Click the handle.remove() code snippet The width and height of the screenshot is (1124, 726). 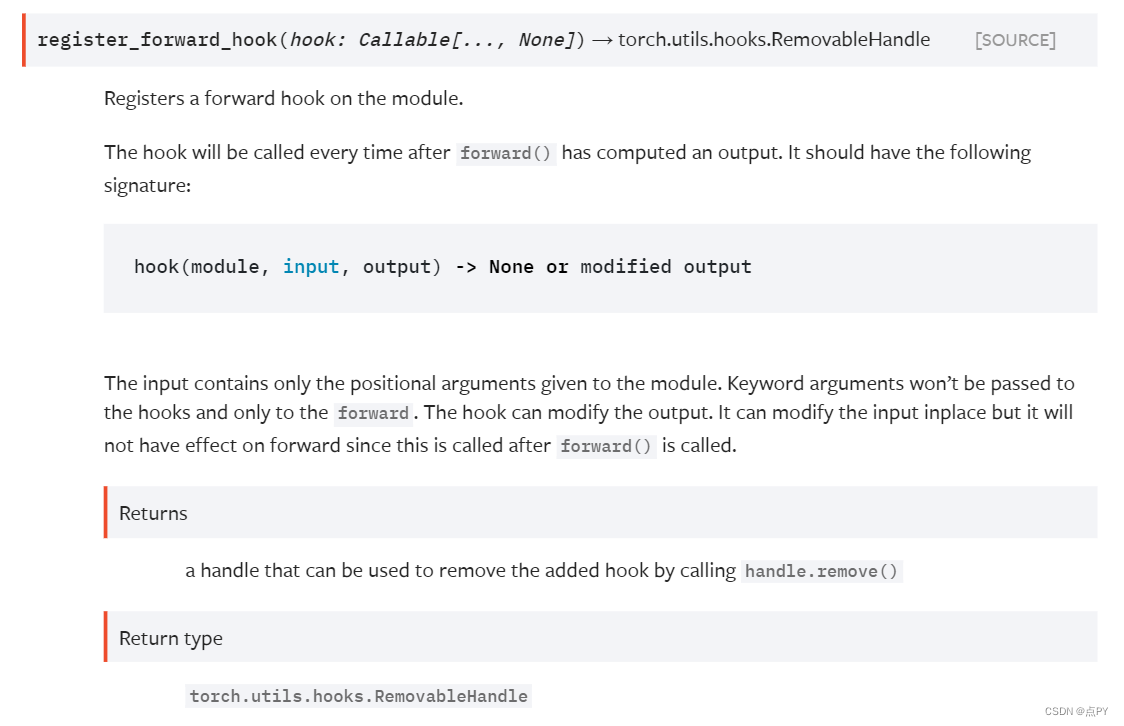pos(822,570)
